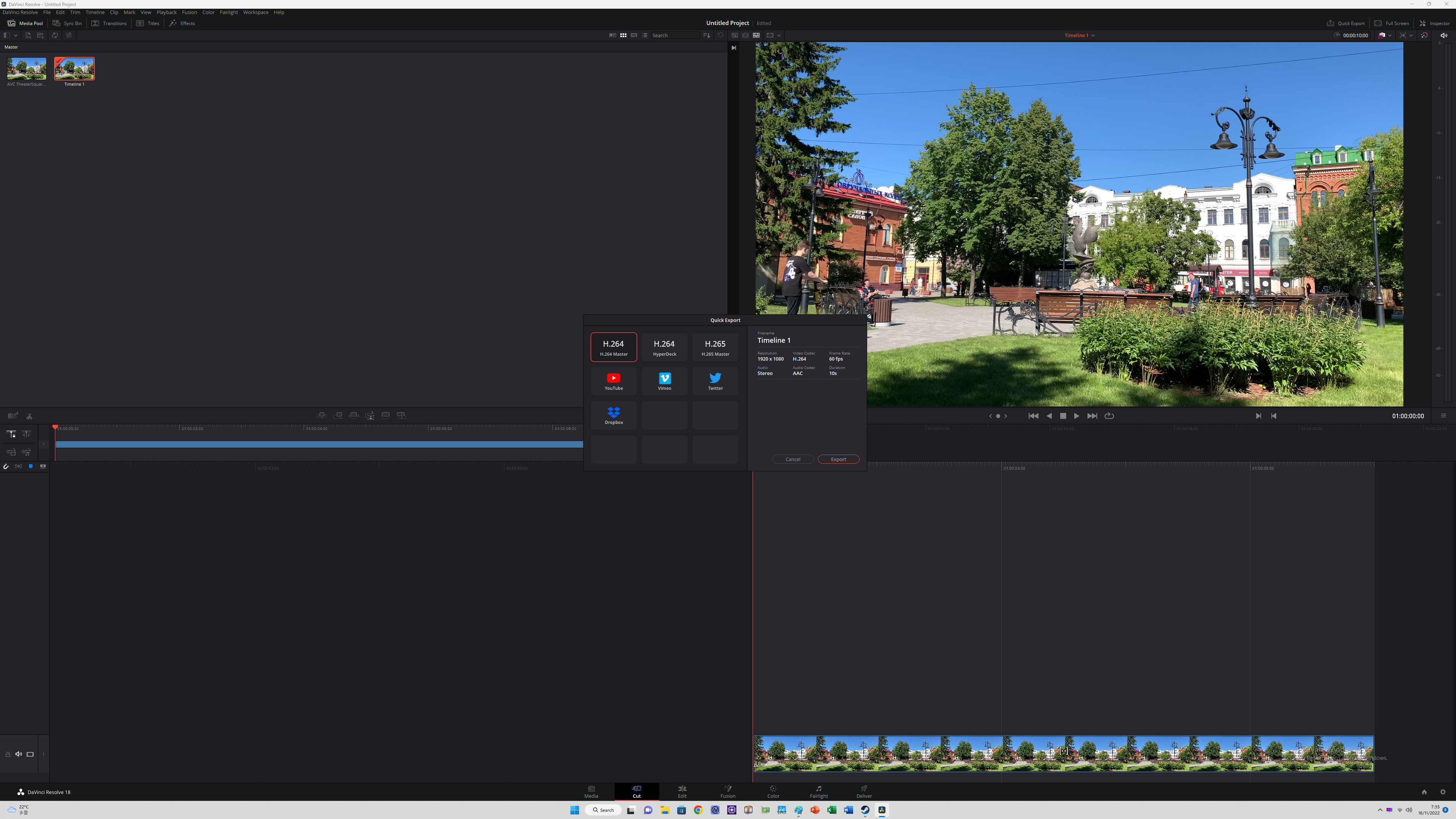Open the Fairlight menu
1456x819 pixels.
click(229, 12)
